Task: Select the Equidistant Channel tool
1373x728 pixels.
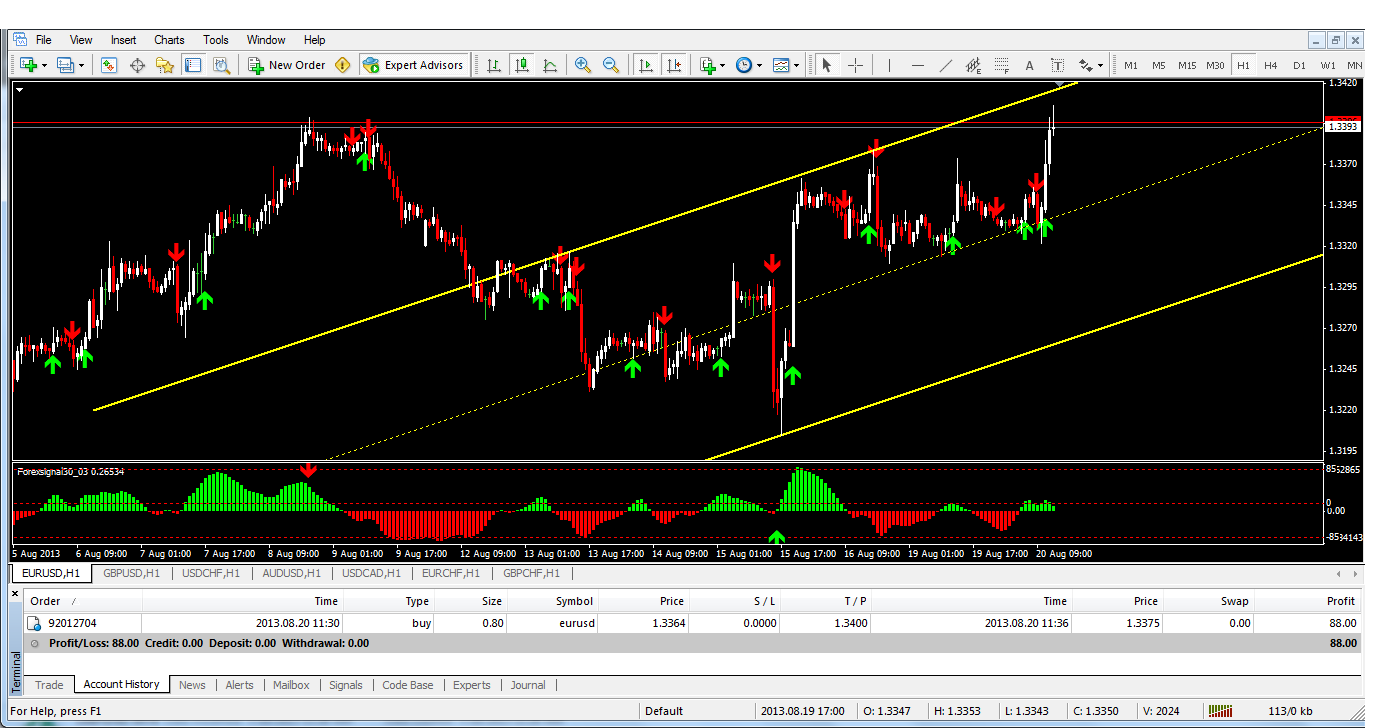Action: (x=974, y=65)
